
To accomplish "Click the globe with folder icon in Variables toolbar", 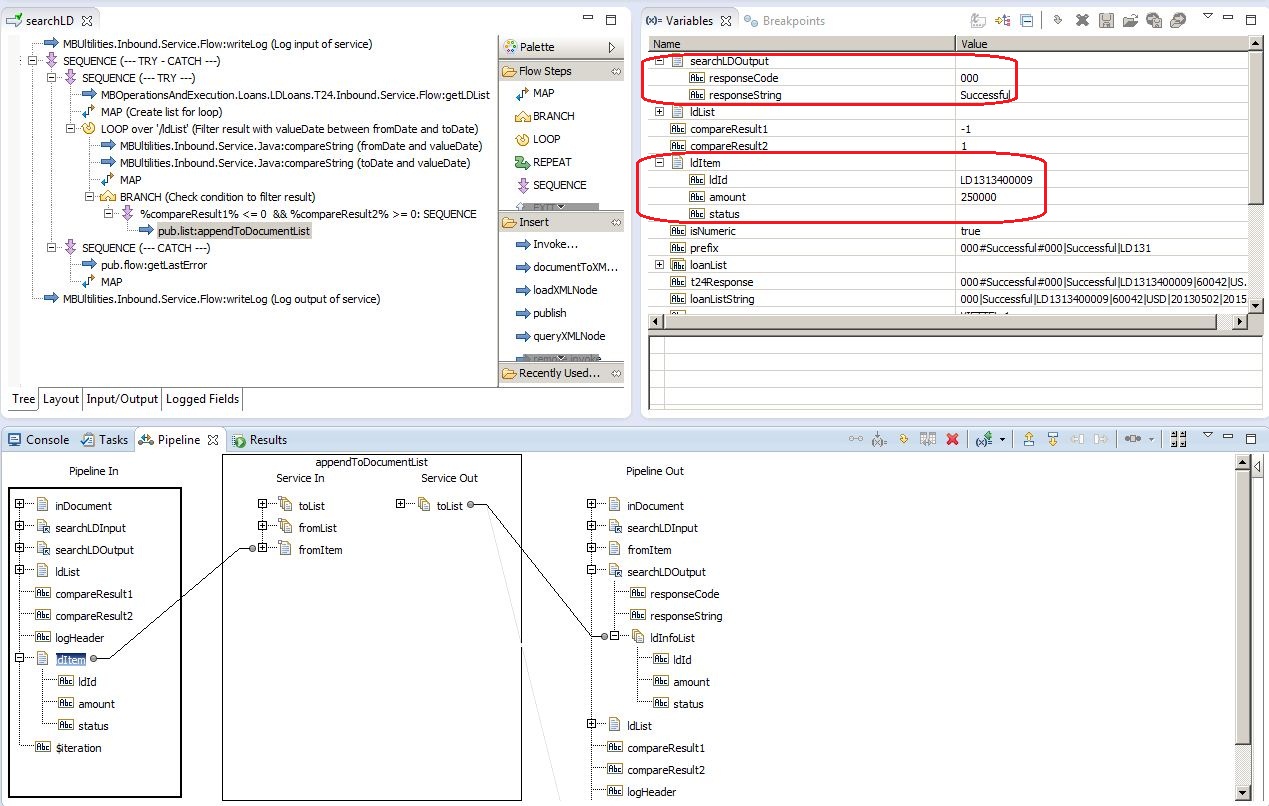I will [x=1178, y=20].
